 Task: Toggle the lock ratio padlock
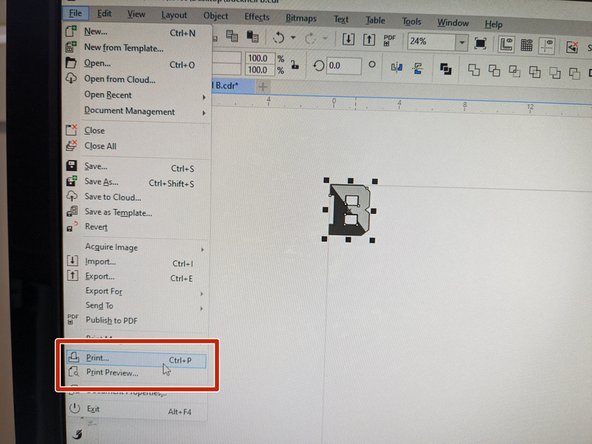(x=295, y=65)
